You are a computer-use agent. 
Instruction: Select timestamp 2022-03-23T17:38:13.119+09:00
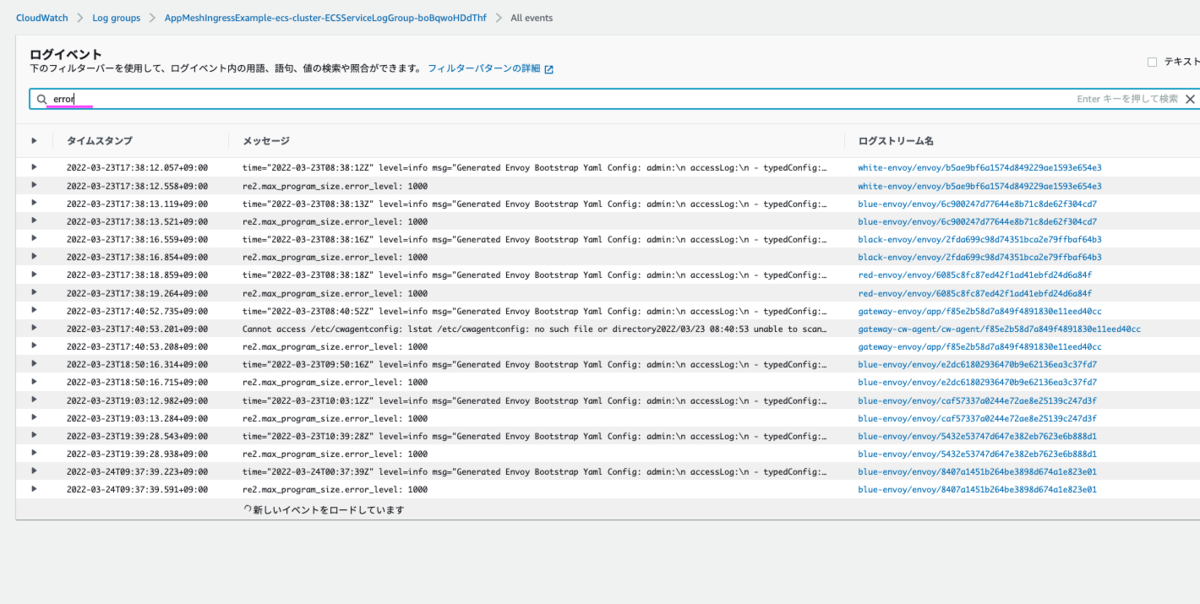pos(137,203)
